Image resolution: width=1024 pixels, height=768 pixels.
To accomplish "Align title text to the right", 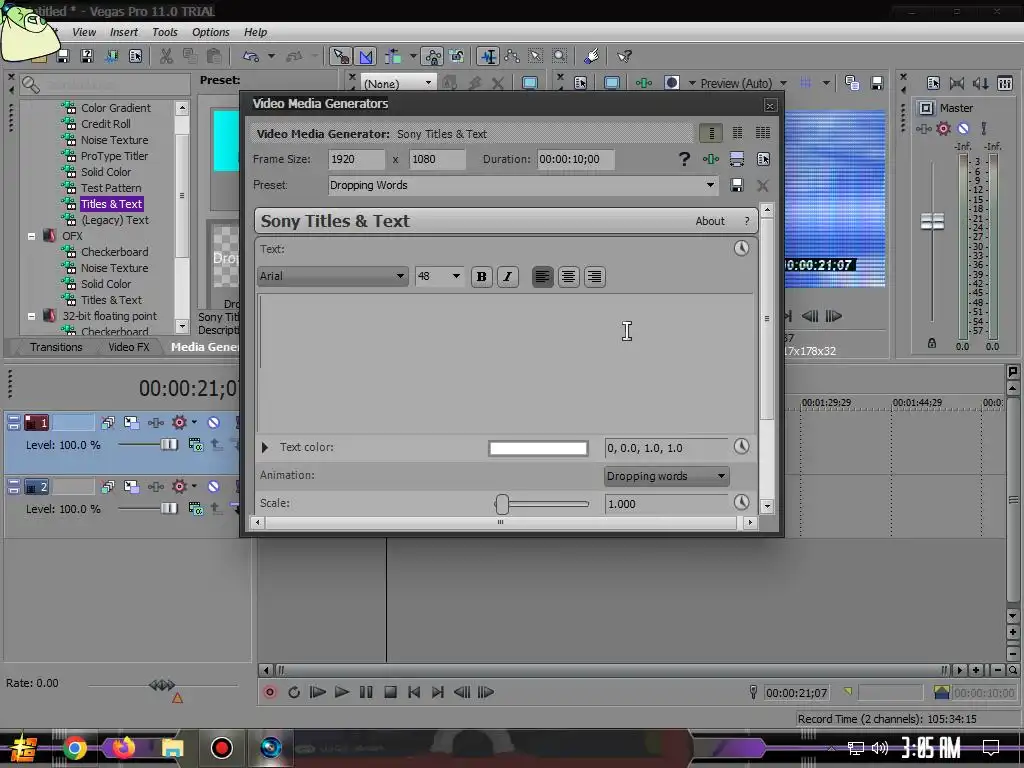I will (x=594, y=277).
